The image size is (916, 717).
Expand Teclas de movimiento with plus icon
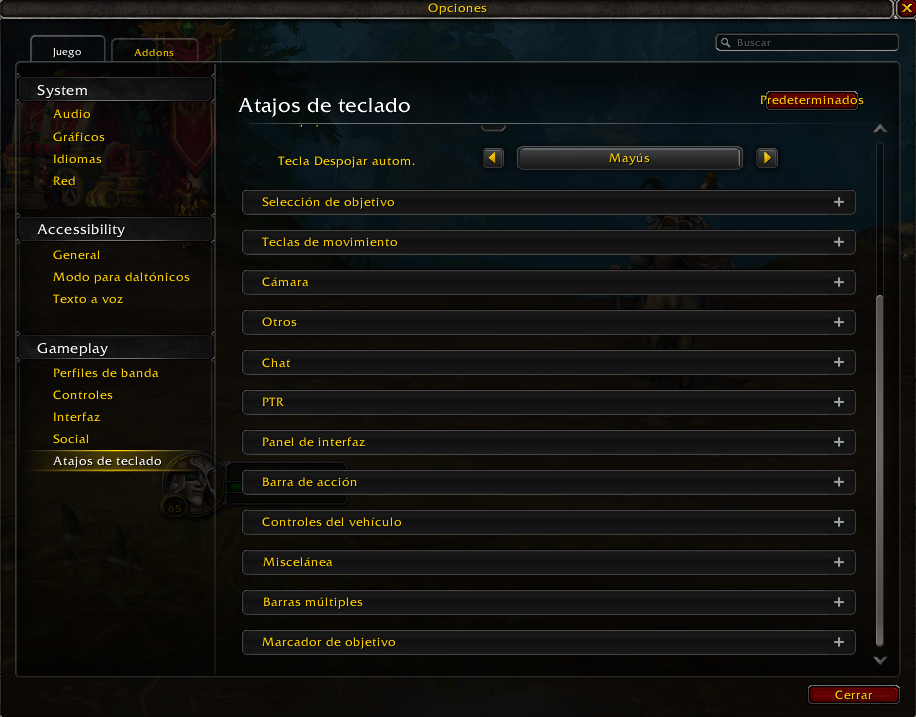pyautogui.click(x=839, y=242)
